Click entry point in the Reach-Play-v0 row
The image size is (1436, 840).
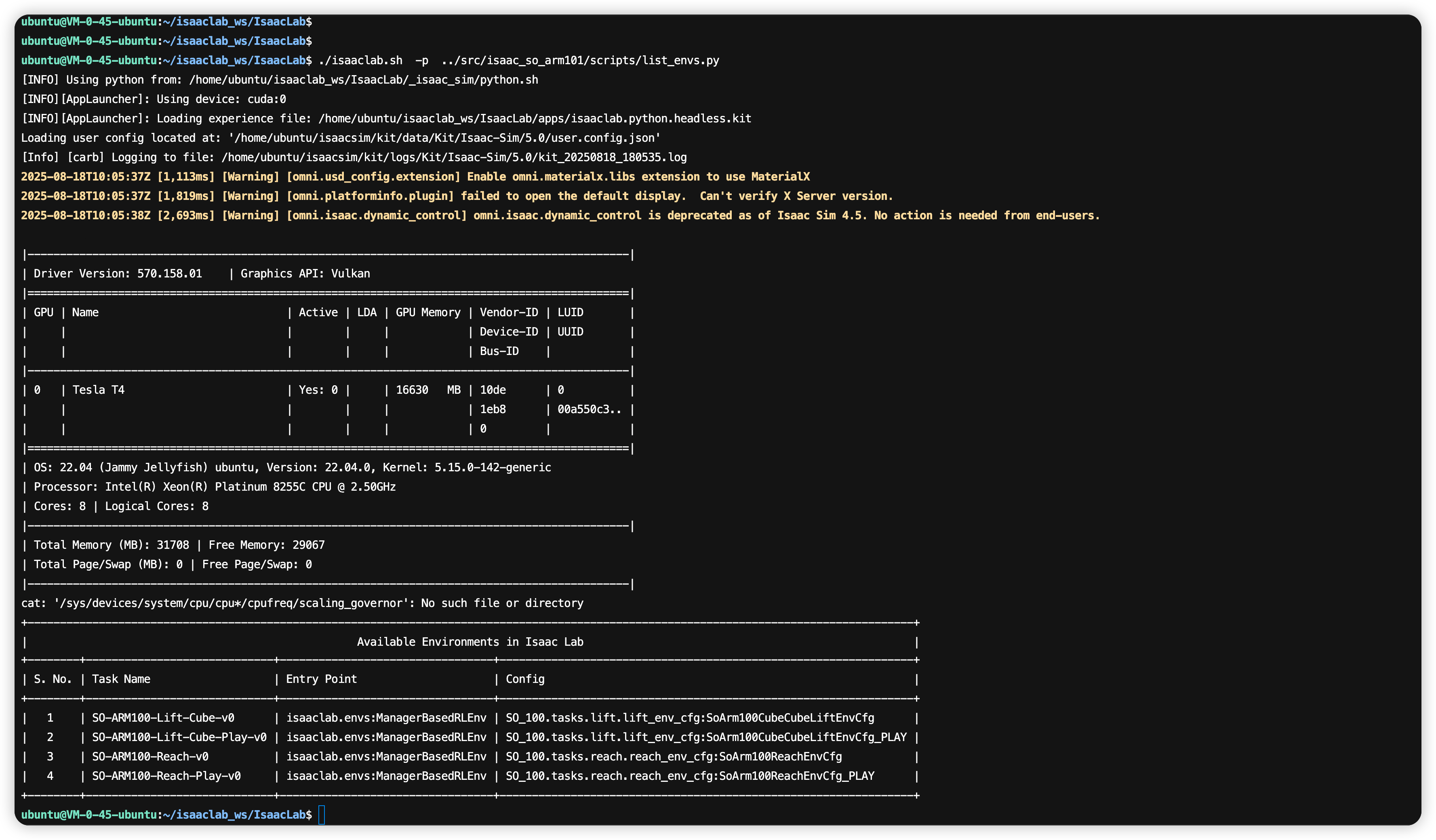(x=386, y=776)
